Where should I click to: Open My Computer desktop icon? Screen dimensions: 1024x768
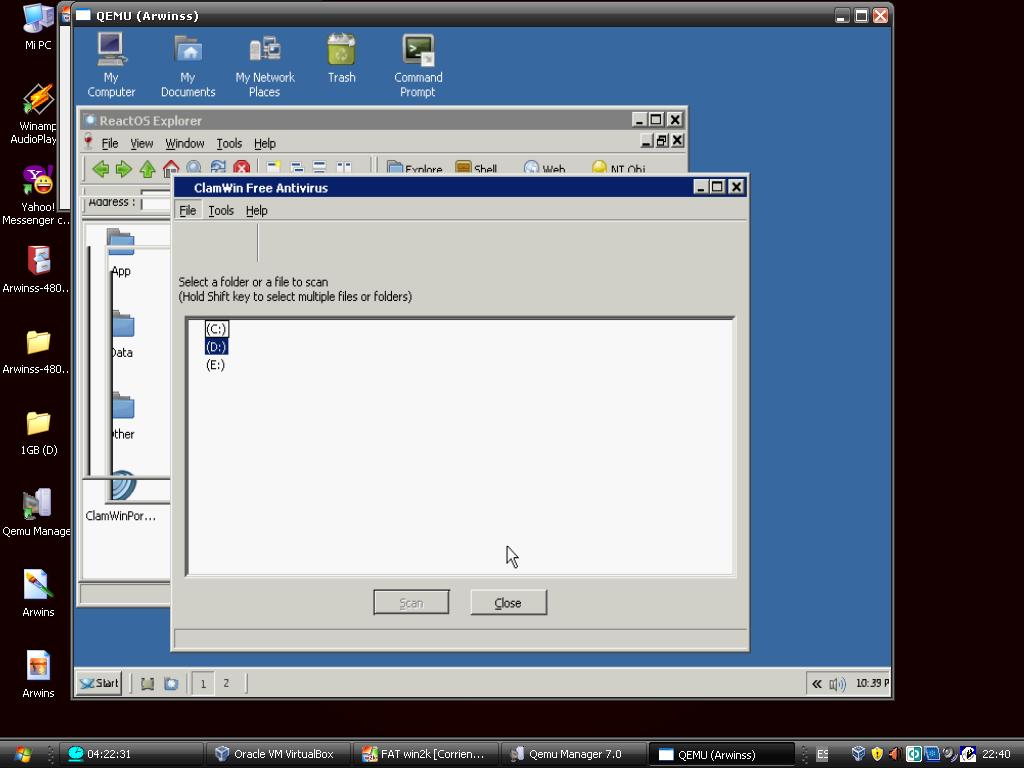point(111,64)
